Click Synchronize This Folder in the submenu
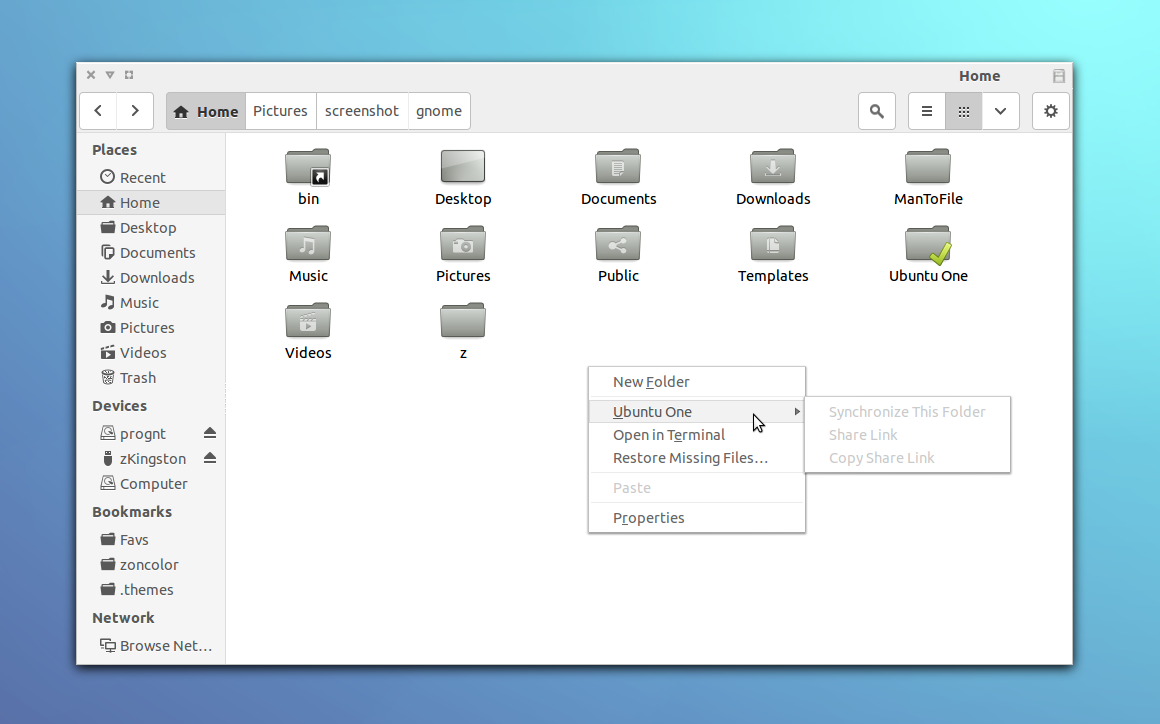Image resolution: width=1160 pixels, height=724 pixels. (908, 412)
